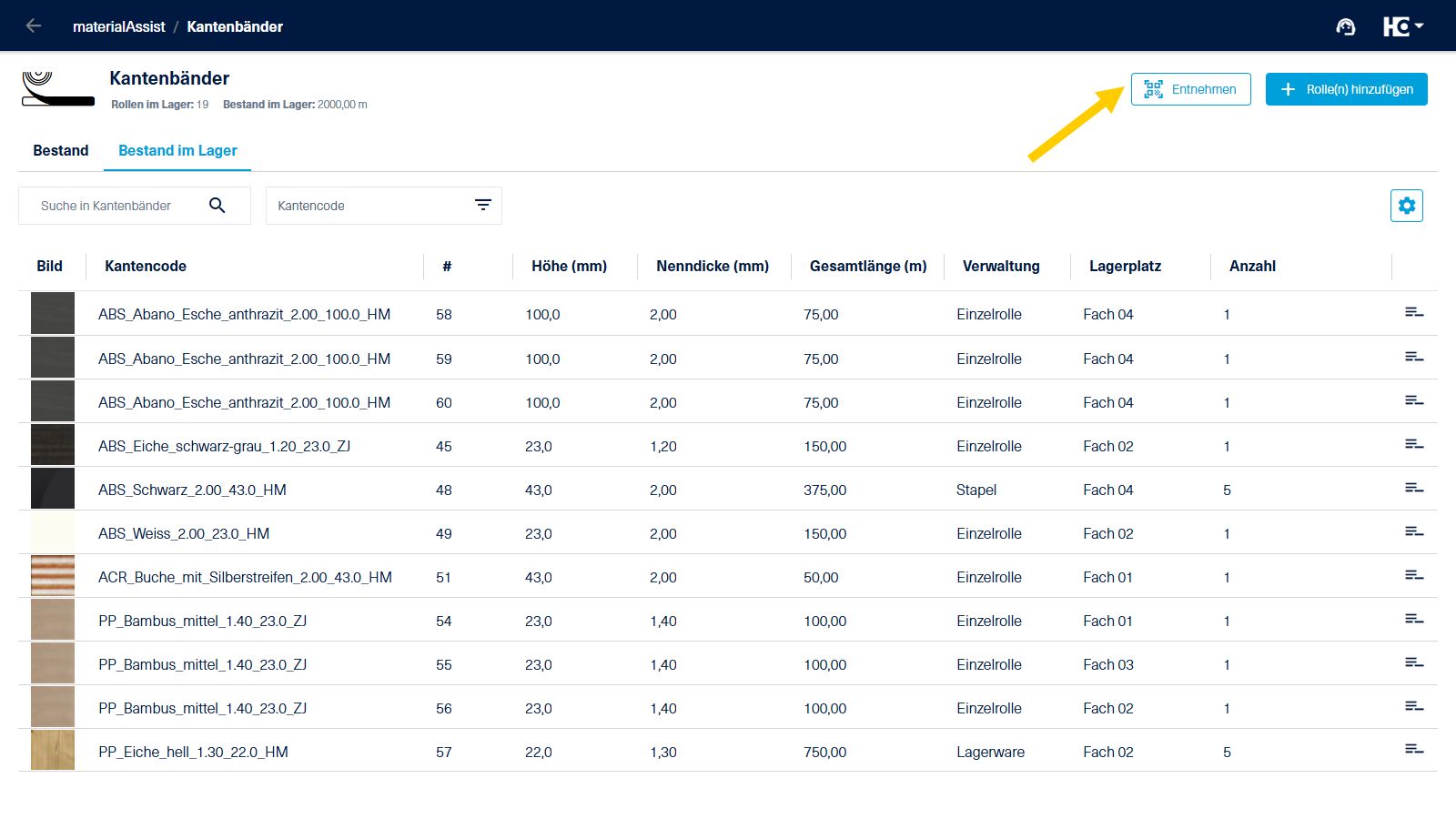Open details icon for ABS_Schwarz row
Viewport: 1456px width, 819px height.
point(1413,489)
